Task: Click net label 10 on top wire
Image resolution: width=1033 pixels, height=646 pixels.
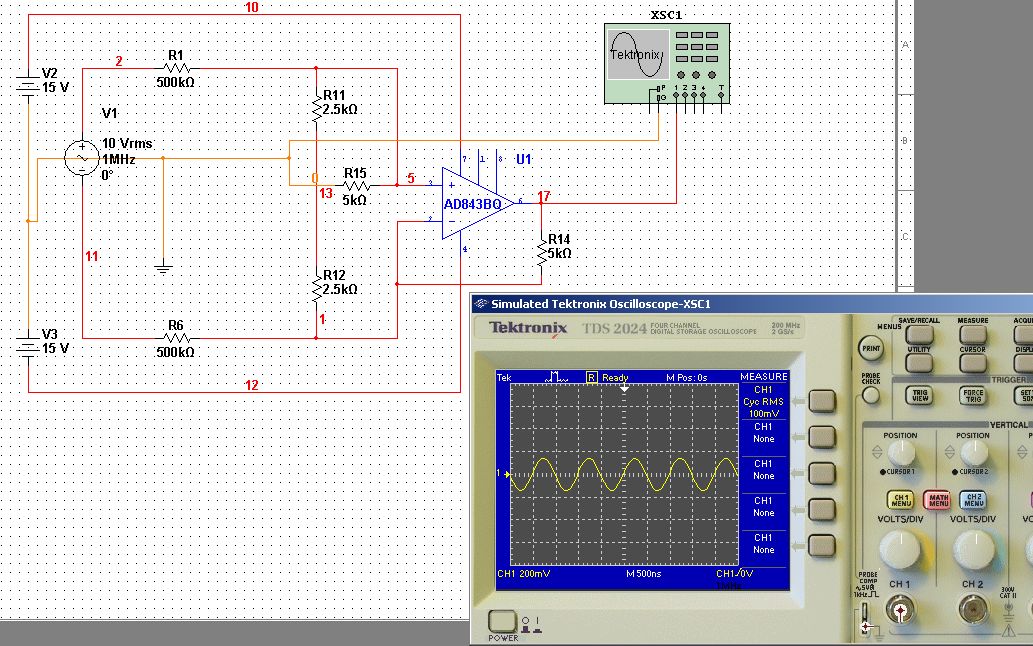Action: pyautogui.click(x=252, y=7)
